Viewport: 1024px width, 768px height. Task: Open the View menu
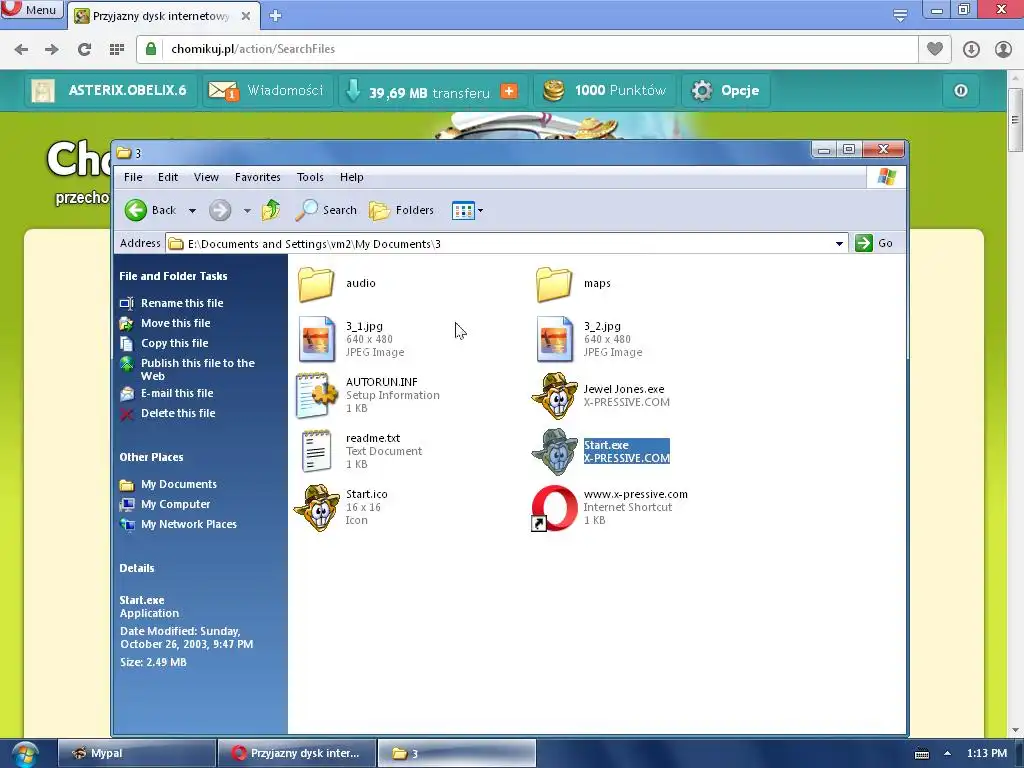coord(206,177)
